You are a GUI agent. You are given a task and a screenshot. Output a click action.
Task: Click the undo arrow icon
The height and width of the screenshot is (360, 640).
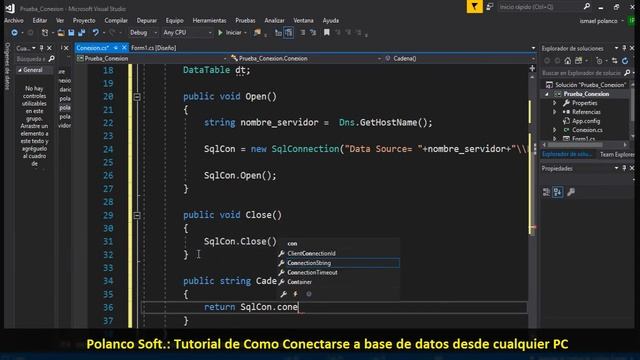tap(96, 33)
